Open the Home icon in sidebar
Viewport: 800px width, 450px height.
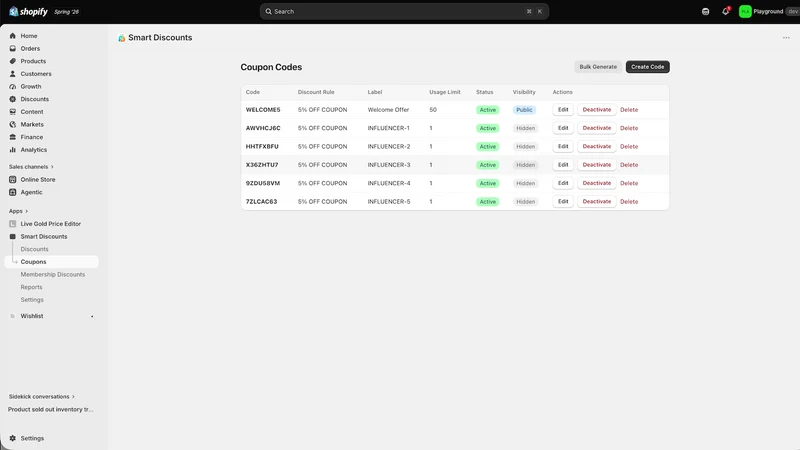point(13,36)
